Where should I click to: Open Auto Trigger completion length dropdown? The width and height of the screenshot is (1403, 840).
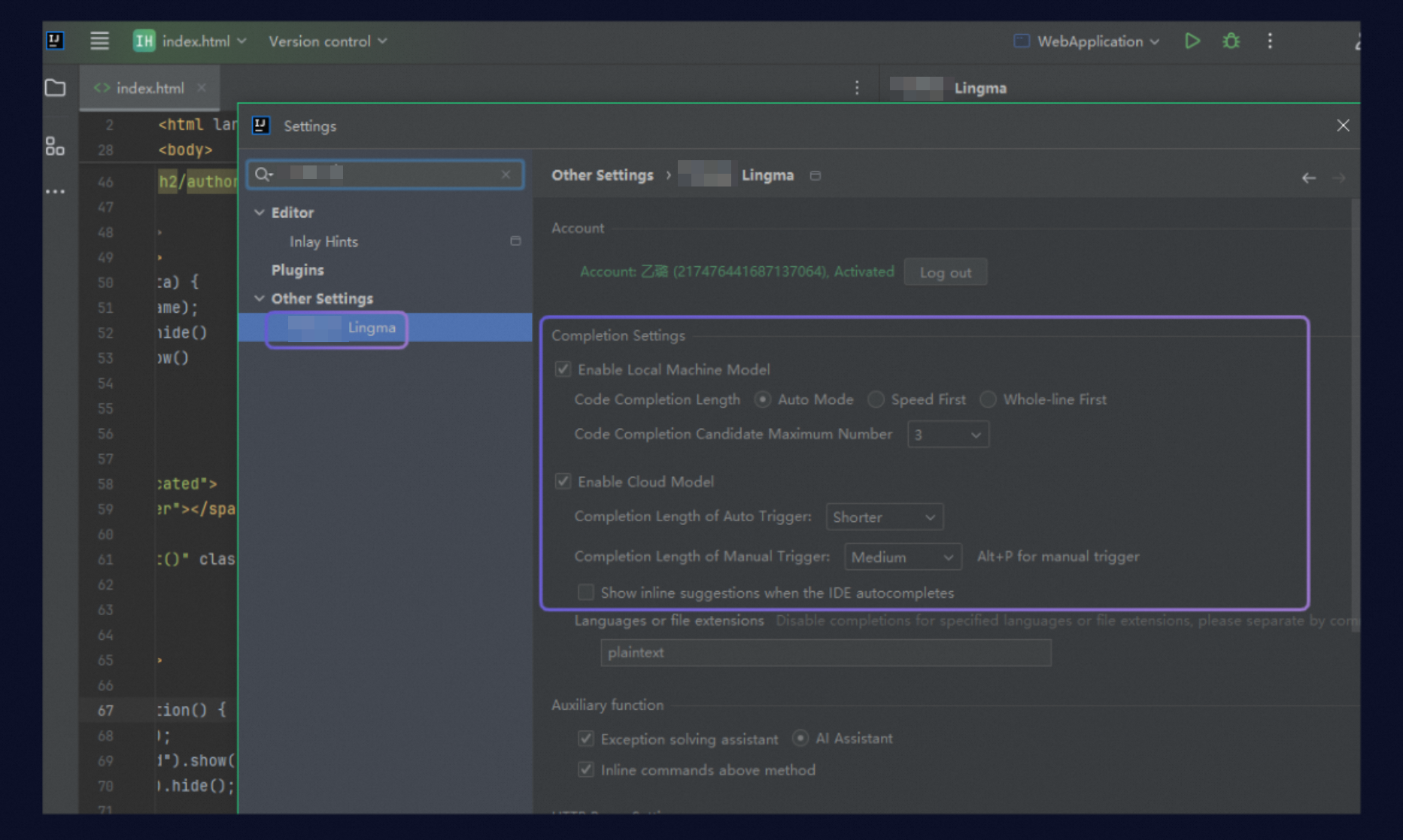pos(884,517)
